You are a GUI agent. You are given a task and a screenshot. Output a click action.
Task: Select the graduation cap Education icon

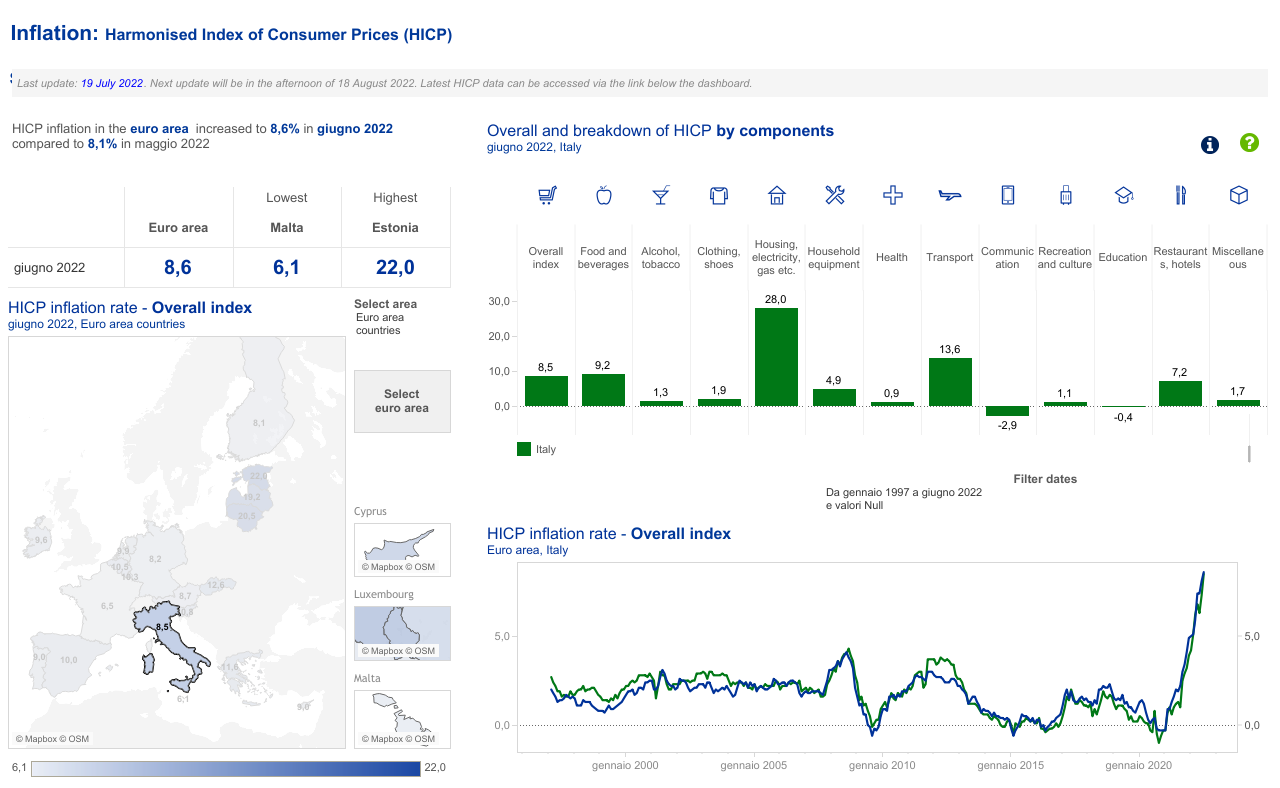click(x=1123, y=196)
